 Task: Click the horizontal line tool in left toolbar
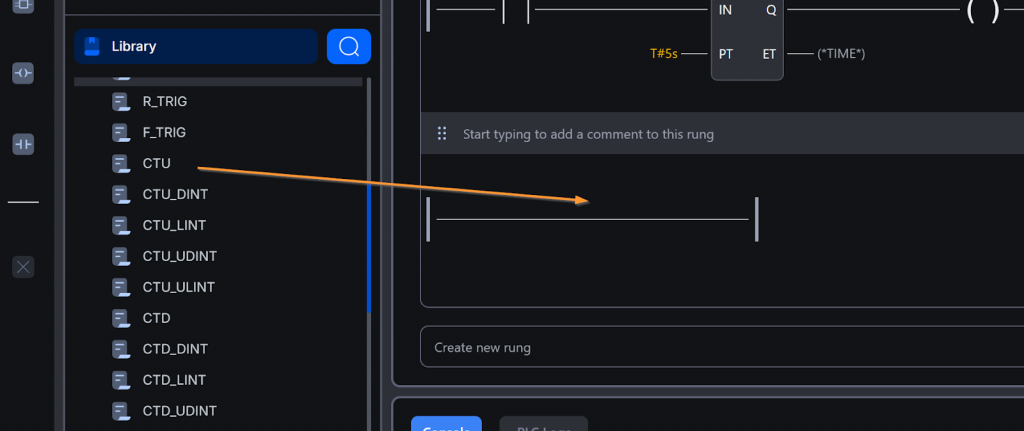point(23,203)
